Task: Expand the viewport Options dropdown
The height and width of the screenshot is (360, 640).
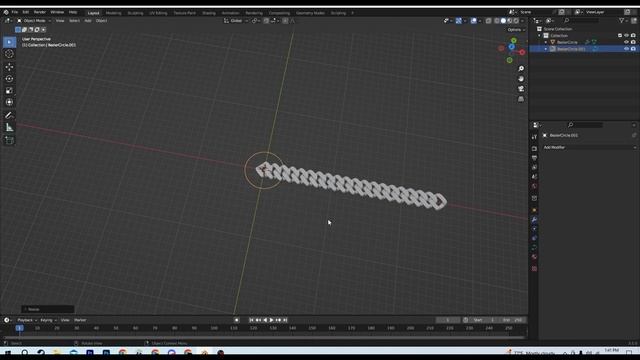Action: point(516,30)
